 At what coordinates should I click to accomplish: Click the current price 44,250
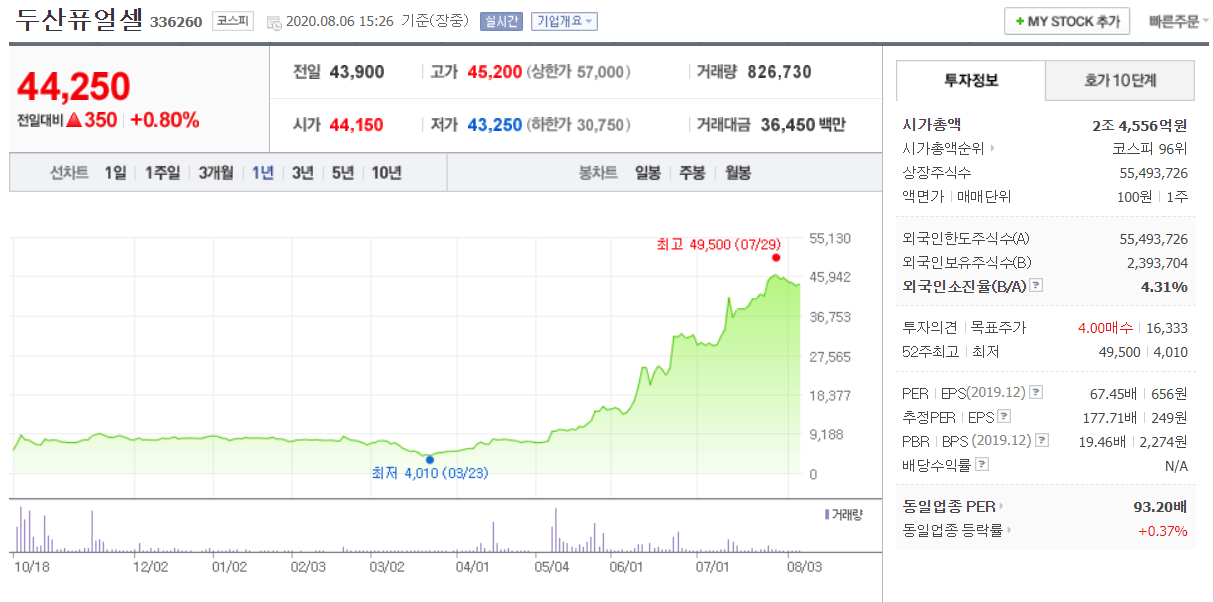click(x=74, y=87)
